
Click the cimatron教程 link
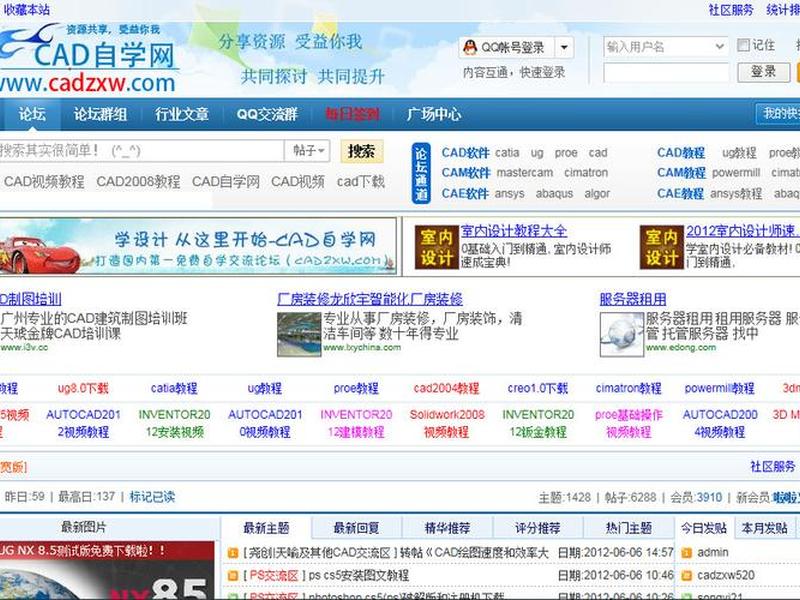click(629, 388)
